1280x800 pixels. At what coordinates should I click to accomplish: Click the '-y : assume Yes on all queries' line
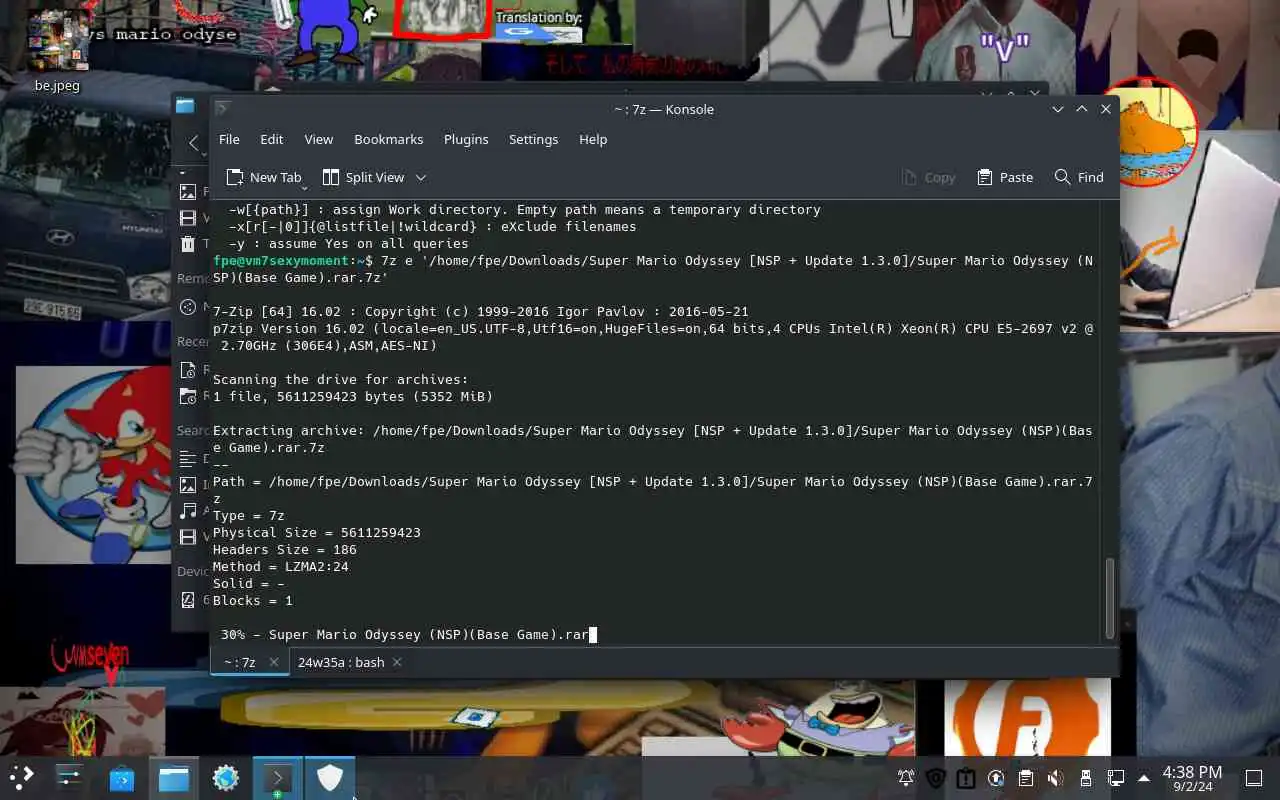click(x=349, y=243)
